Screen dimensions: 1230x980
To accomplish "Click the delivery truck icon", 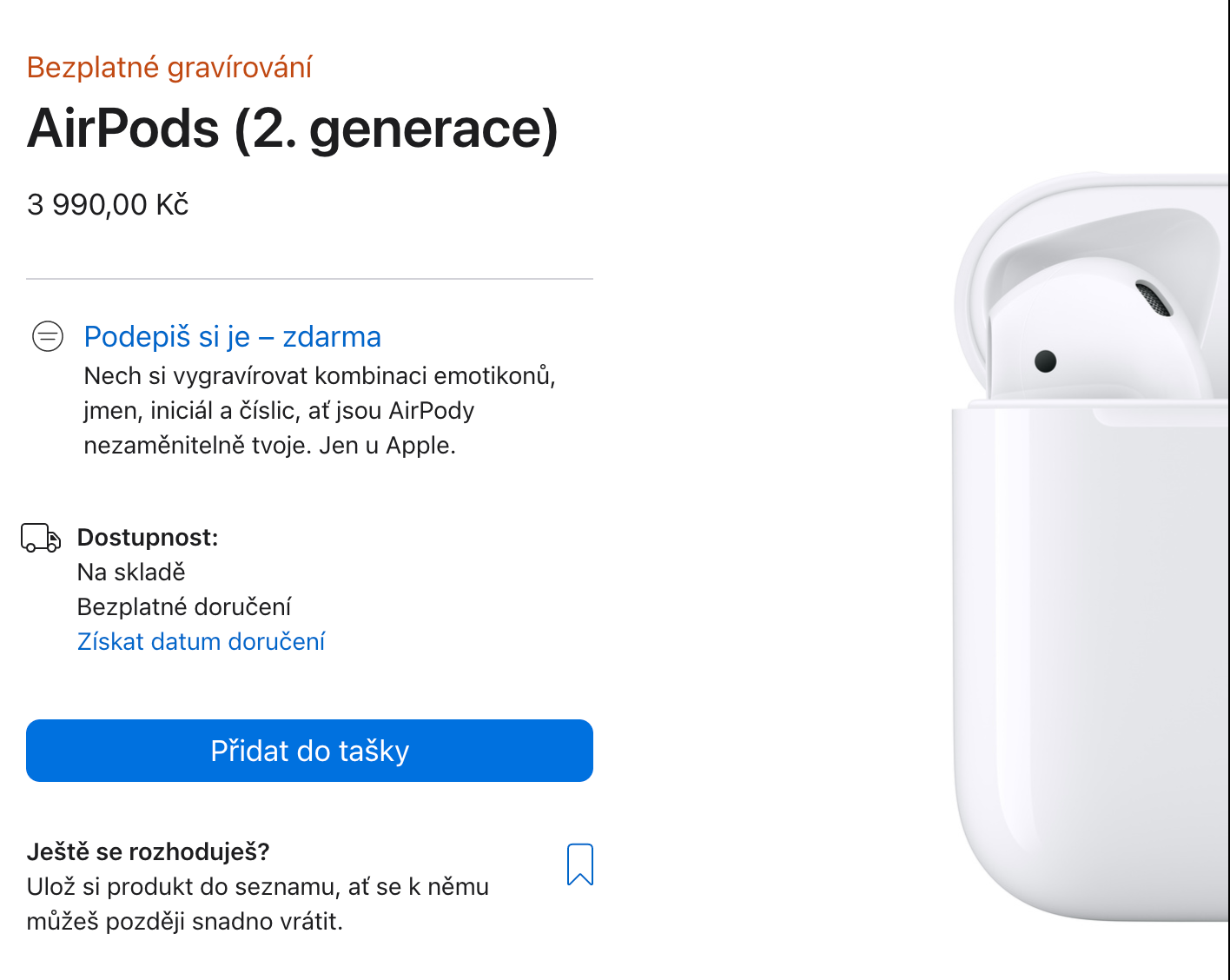I will 41,538.
